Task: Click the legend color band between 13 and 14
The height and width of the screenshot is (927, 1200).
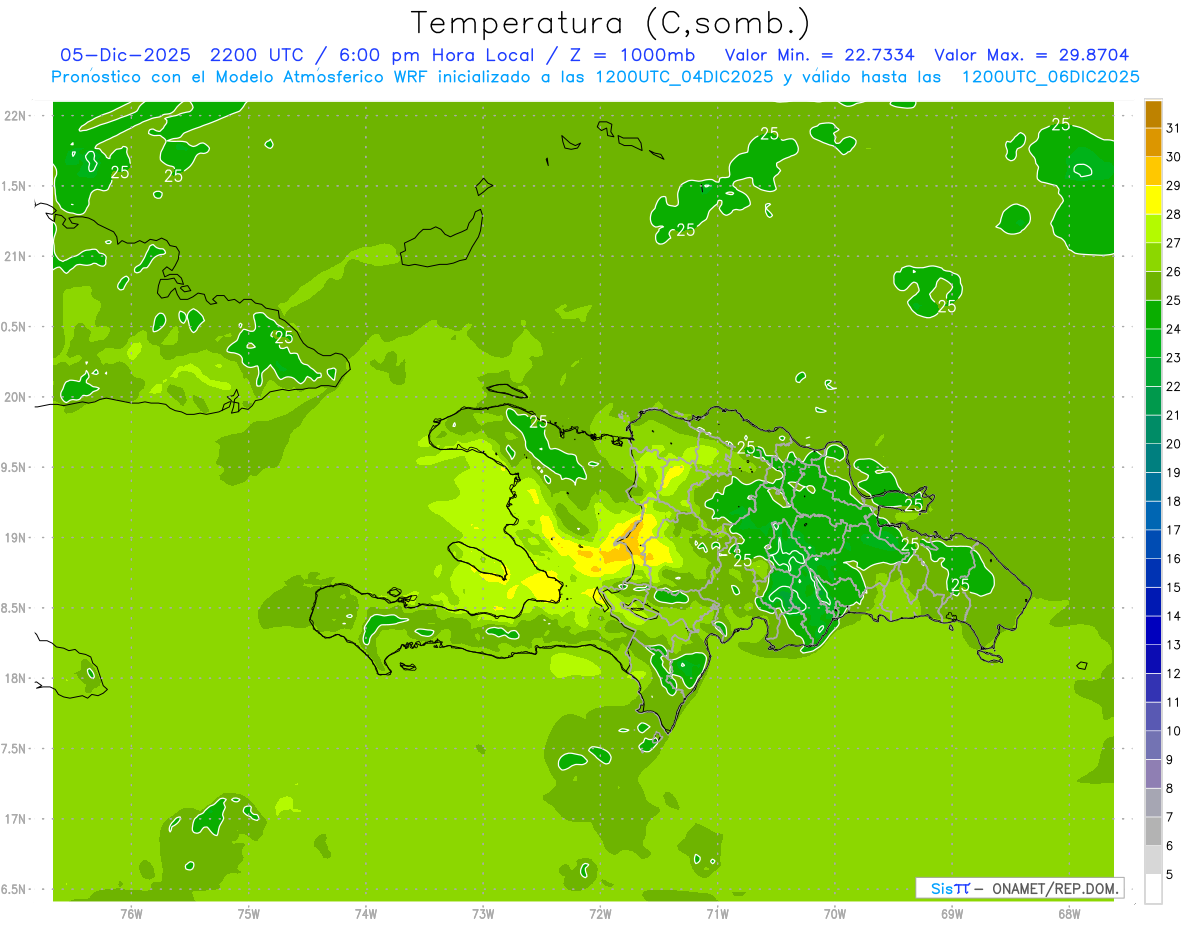Action: click(1153, 631)
